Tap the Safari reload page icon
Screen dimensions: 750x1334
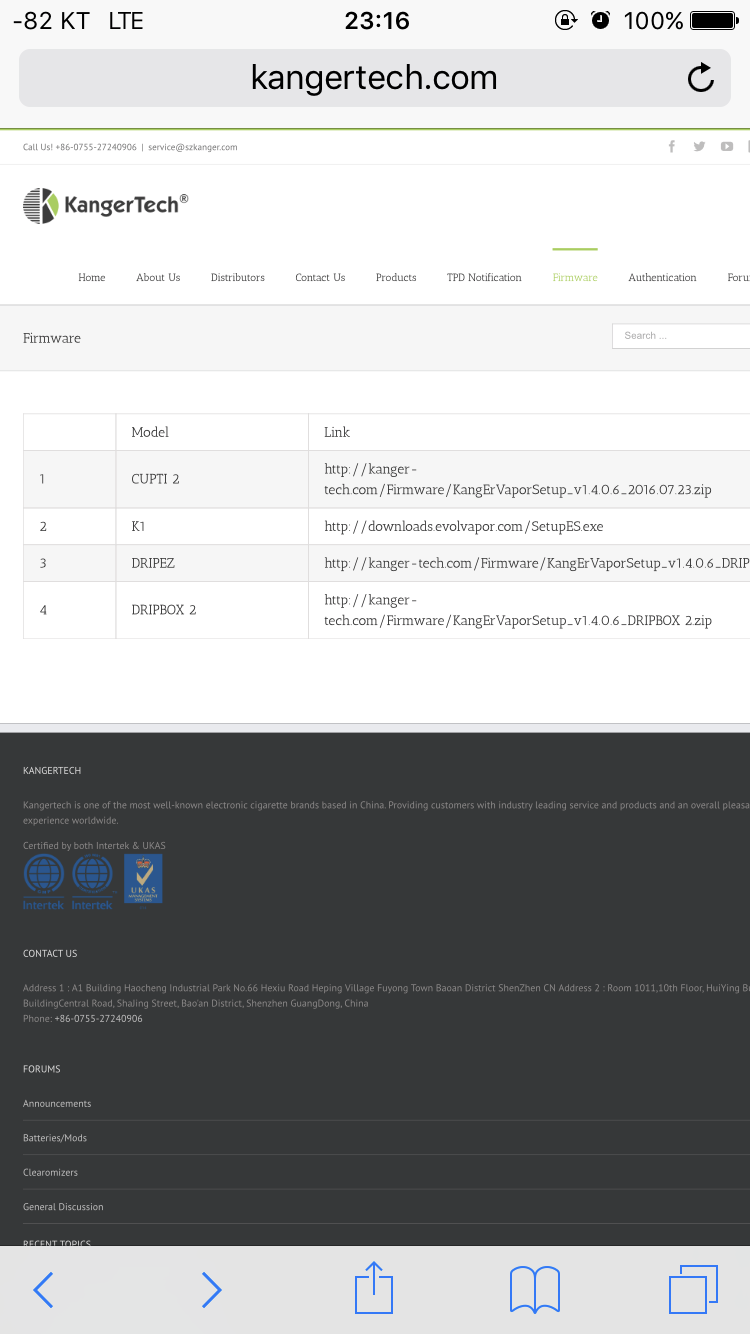(x=701, y=78)
